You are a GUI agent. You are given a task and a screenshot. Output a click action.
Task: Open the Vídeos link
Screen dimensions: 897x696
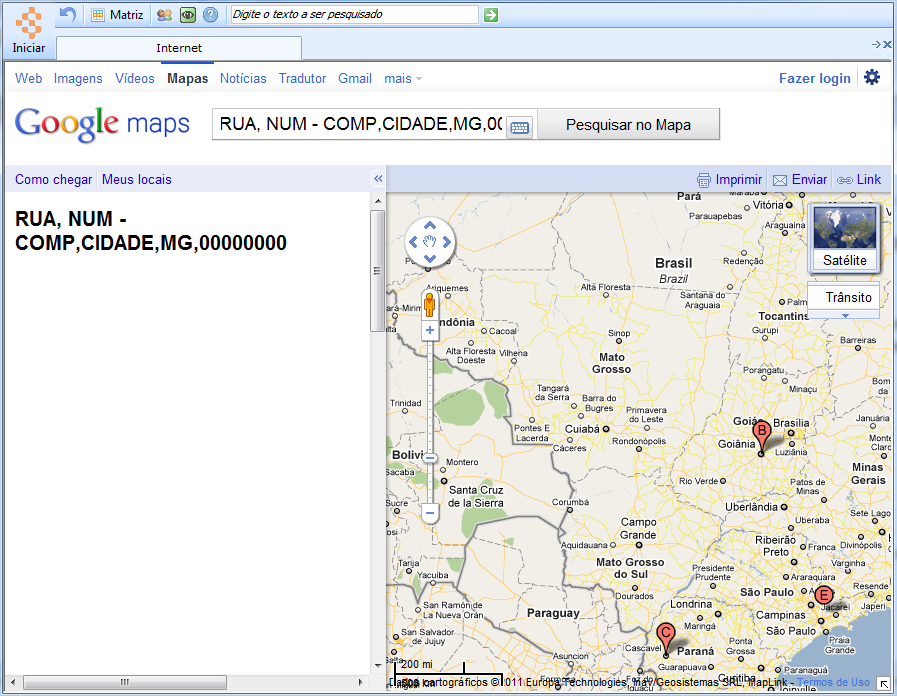tap(134, 78)
